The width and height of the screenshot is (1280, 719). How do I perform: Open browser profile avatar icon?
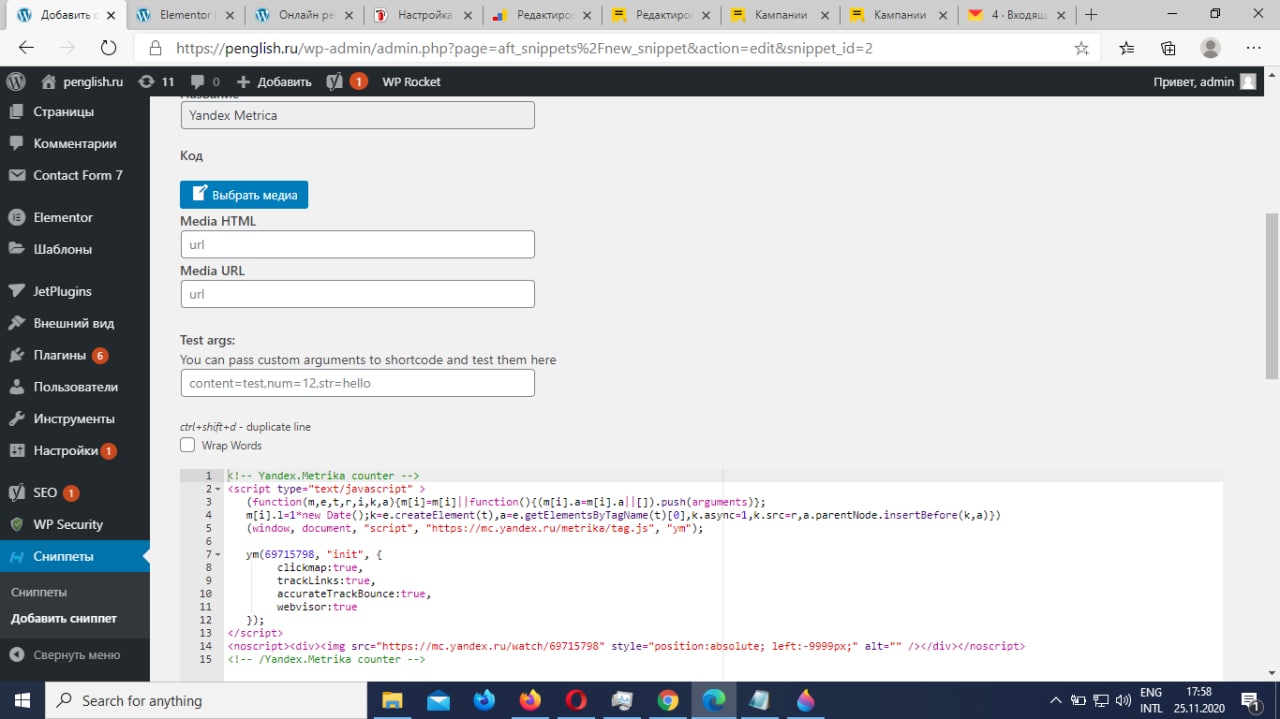click(1211, 48)
